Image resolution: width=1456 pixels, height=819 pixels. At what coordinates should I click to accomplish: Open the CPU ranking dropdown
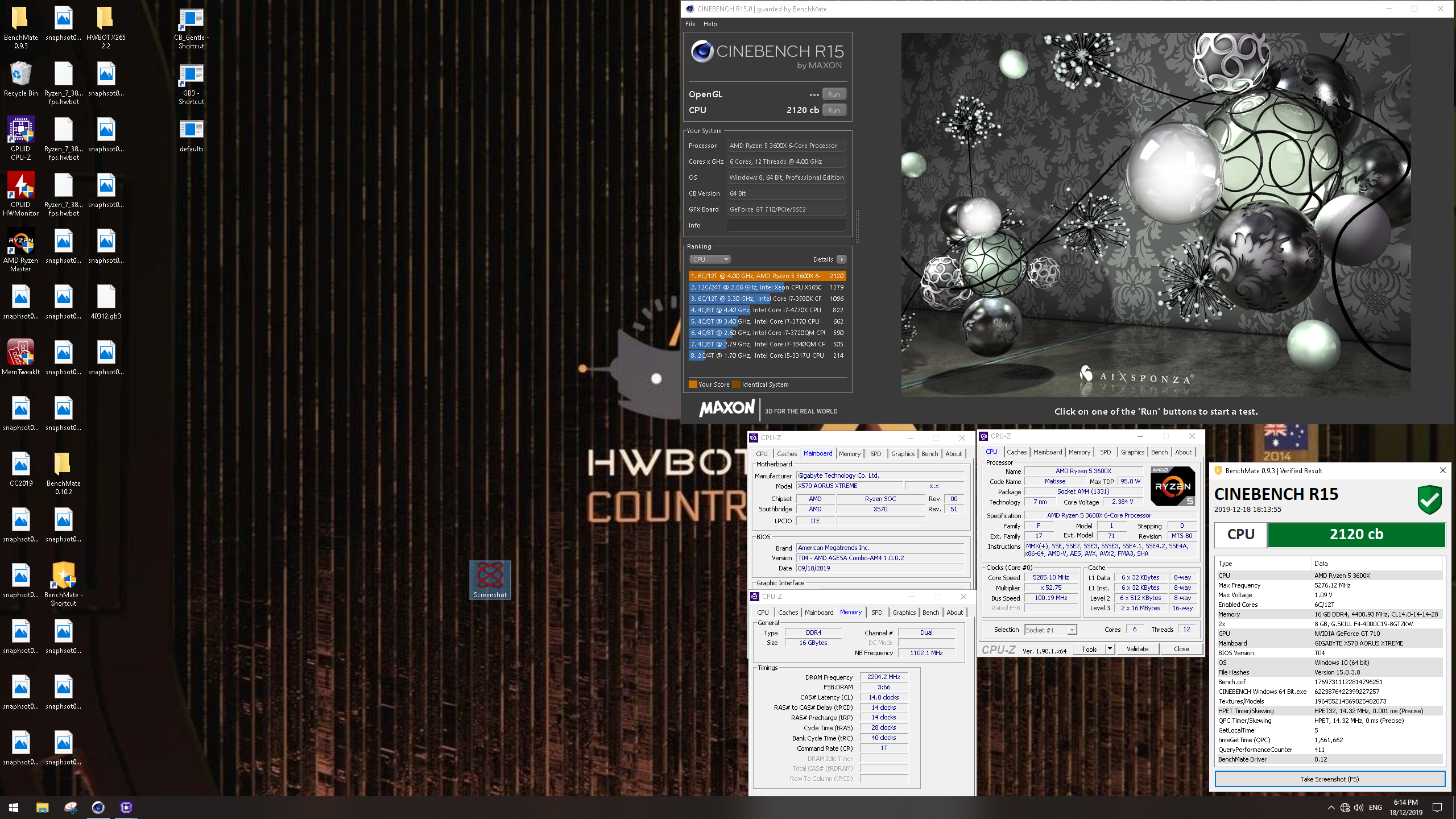[x=710, y=259]
